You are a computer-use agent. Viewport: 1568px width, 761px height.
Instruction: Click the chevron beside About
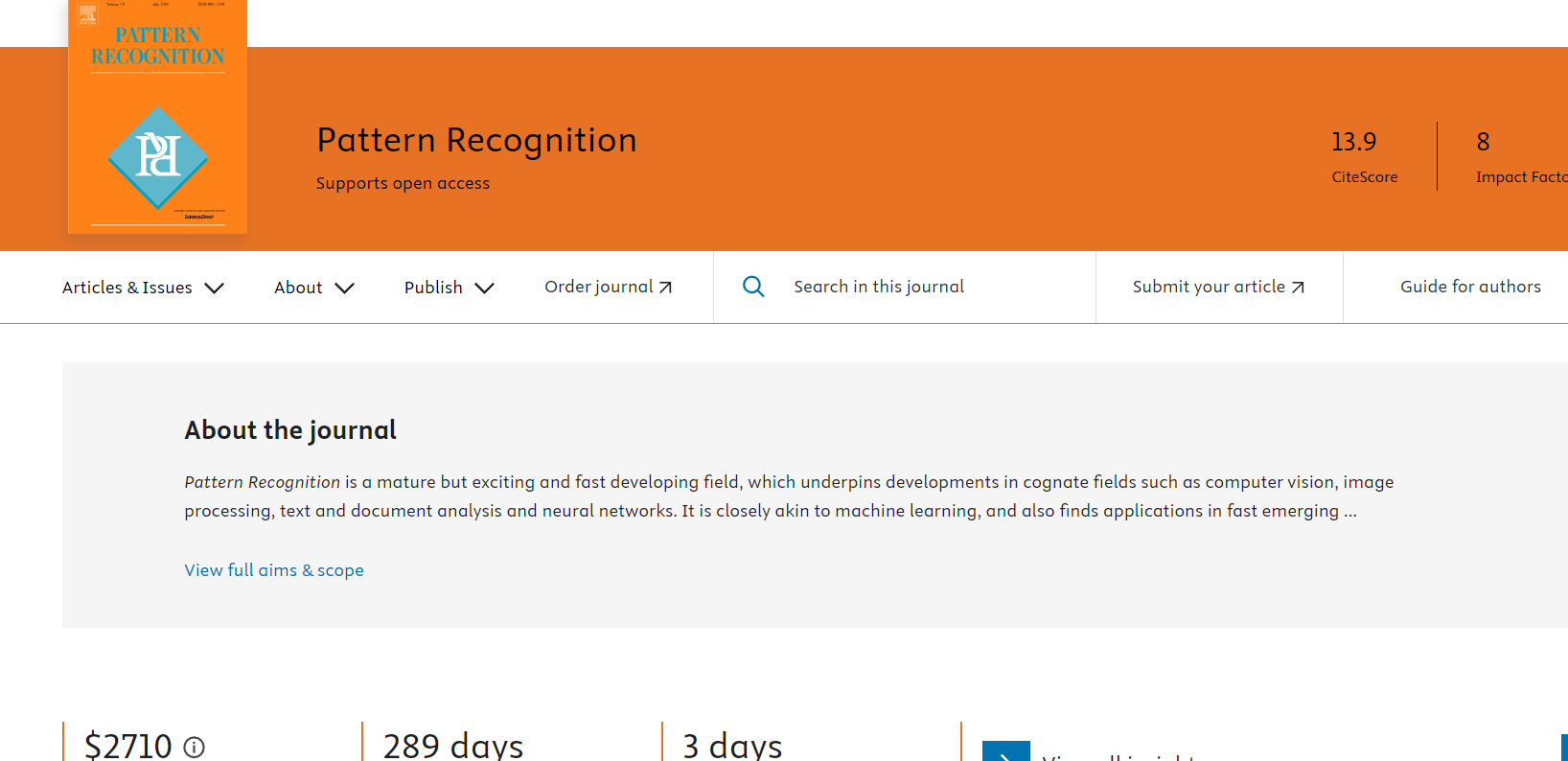point(345,288)
